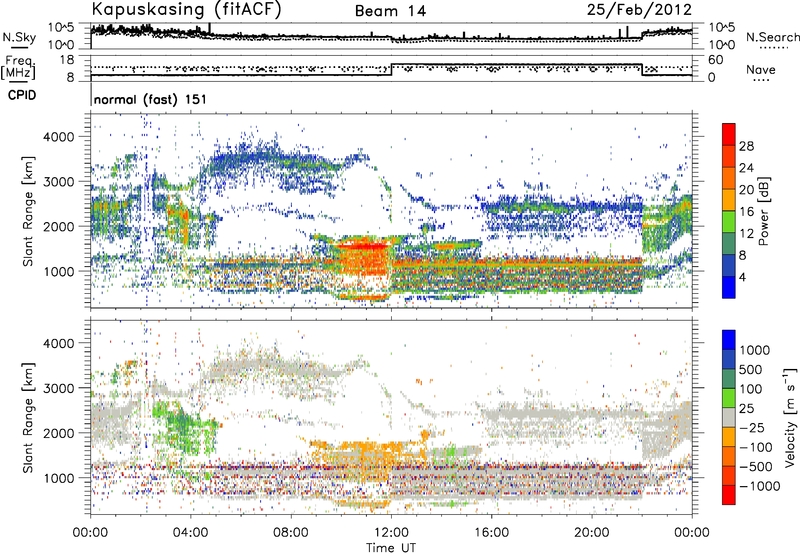The width and height of the screenshot is (800, 554).
Task: Click the 'CPID' row label
Action: click(22, 95)
